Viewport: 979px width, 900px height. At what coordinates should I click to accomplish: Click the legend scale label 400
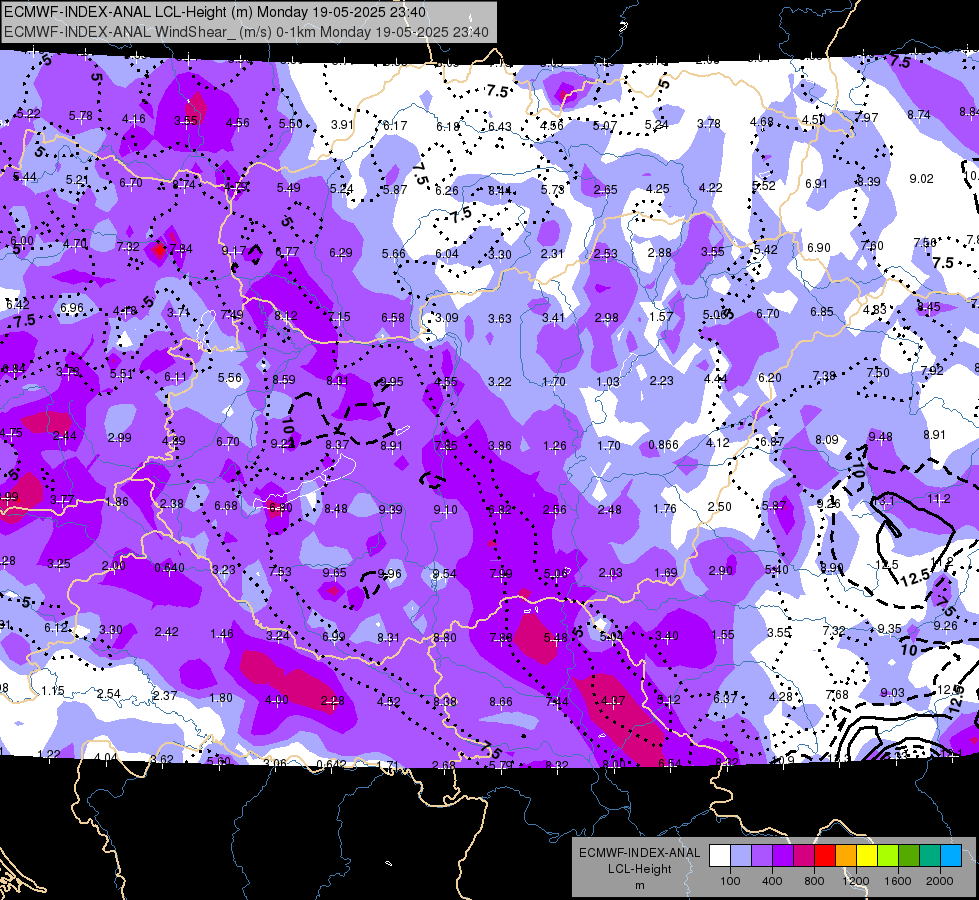tap(772, 881)
